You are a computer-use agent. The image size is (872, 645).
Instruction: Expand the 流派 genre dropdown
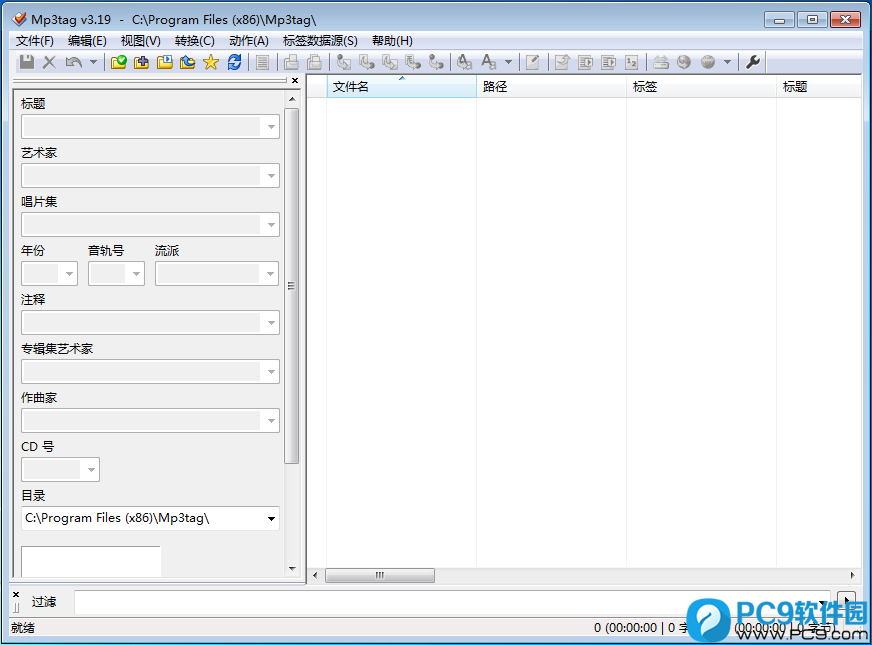click(270, 274)
